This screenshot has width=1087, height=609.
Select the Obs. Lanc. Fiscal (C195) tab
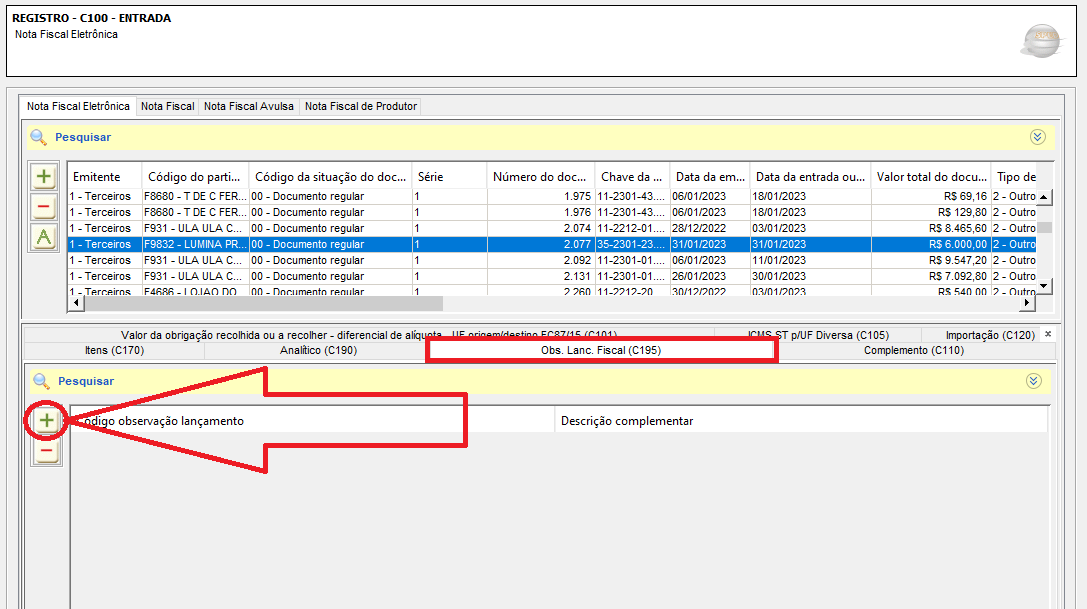click(600, 350)
